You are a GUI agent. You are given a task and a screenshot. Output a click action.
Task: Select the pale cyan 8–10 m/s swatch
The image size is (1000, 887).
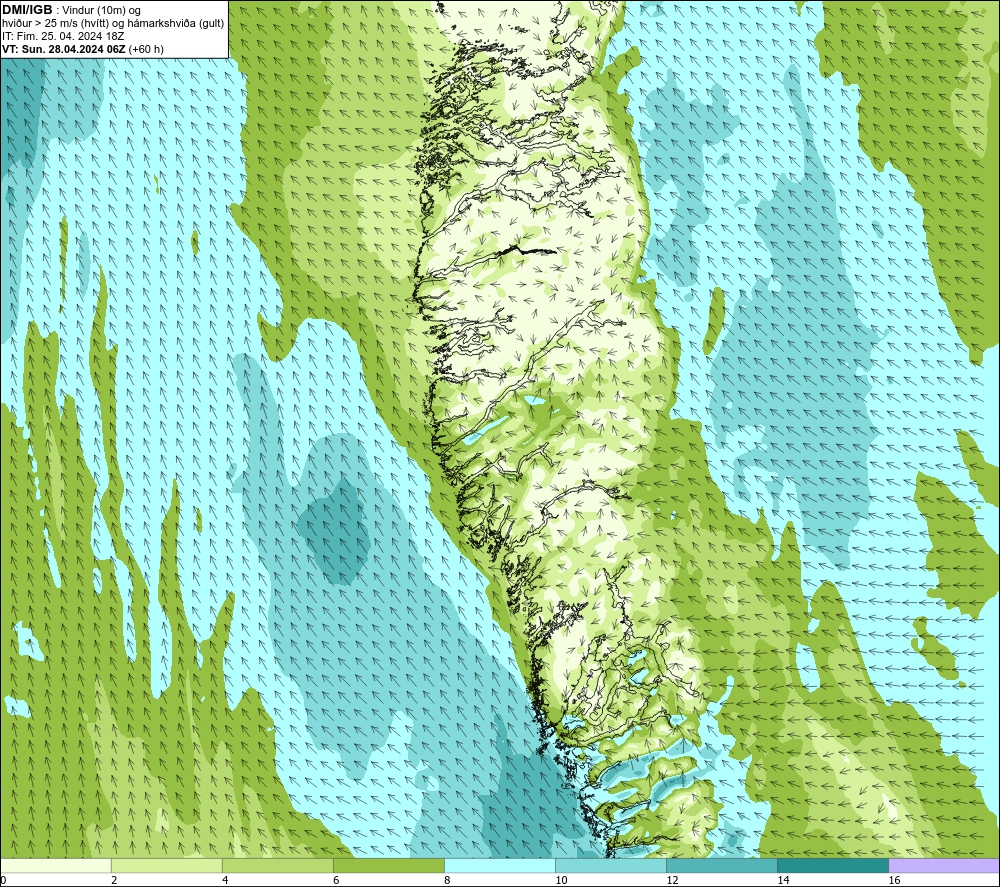500,865
